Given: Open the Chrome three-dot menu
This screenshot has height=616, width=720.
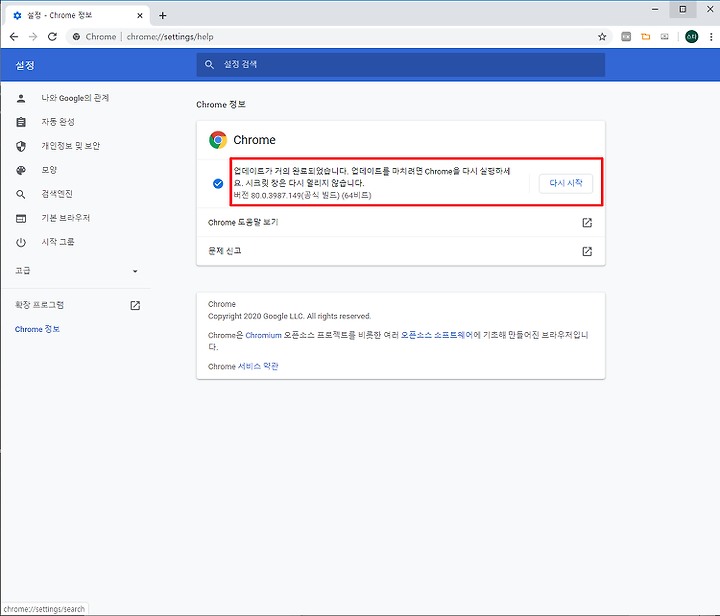Looking at the screenshot, I should click(711, 37).
